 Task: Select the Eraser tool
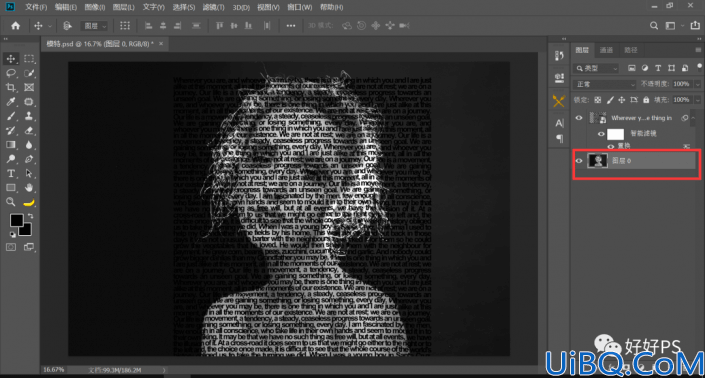29,130
